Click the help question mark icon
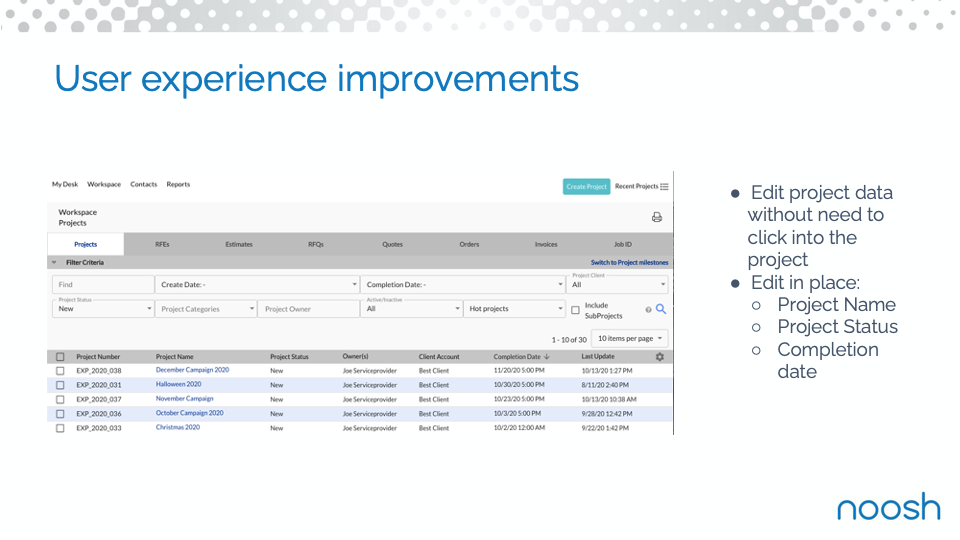960x540 pixels. pyautogui.click(x=648, y=310)
